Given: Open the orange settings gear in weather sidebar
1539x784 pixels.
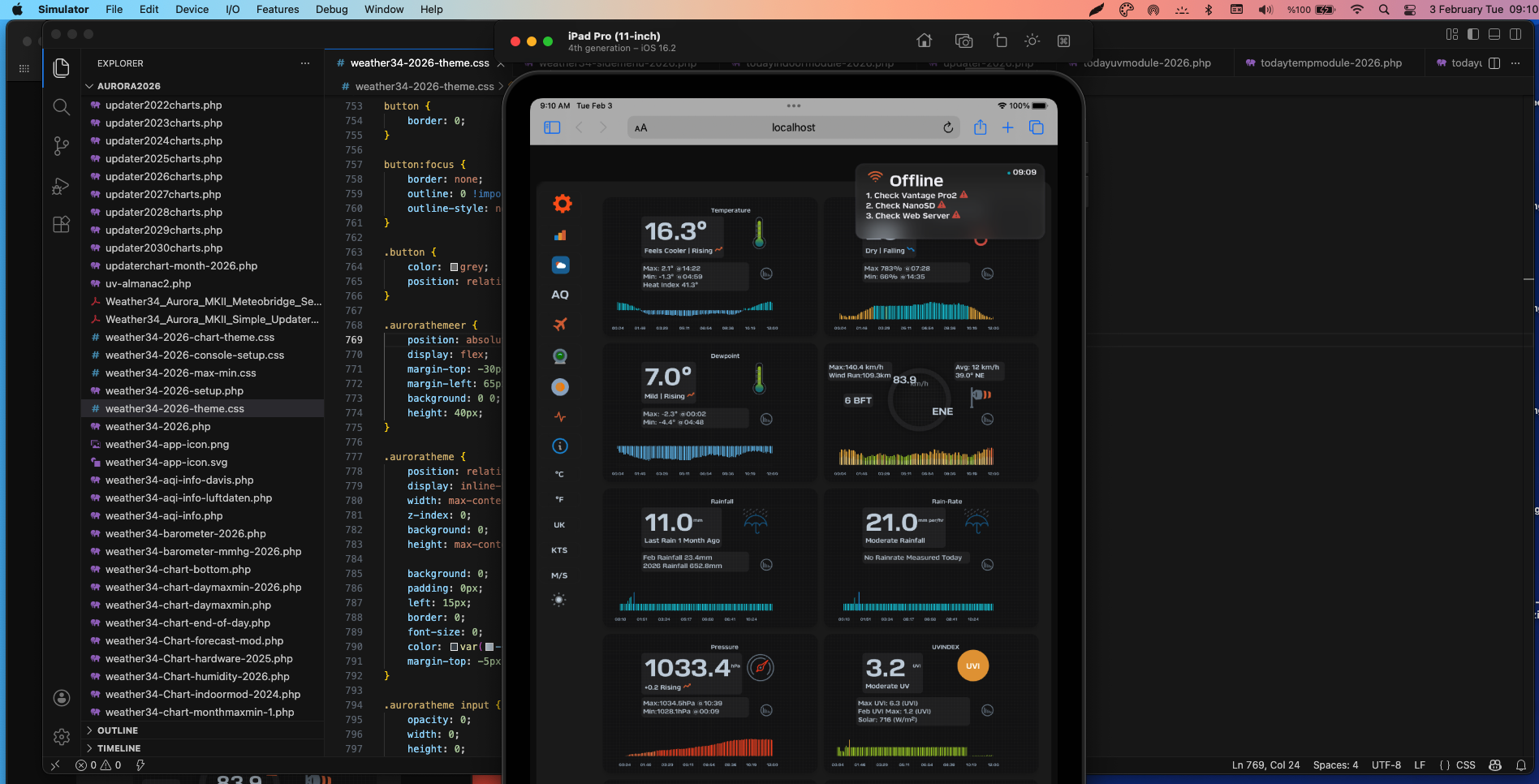Looking at the screenshot, I should tap(562, 204).
